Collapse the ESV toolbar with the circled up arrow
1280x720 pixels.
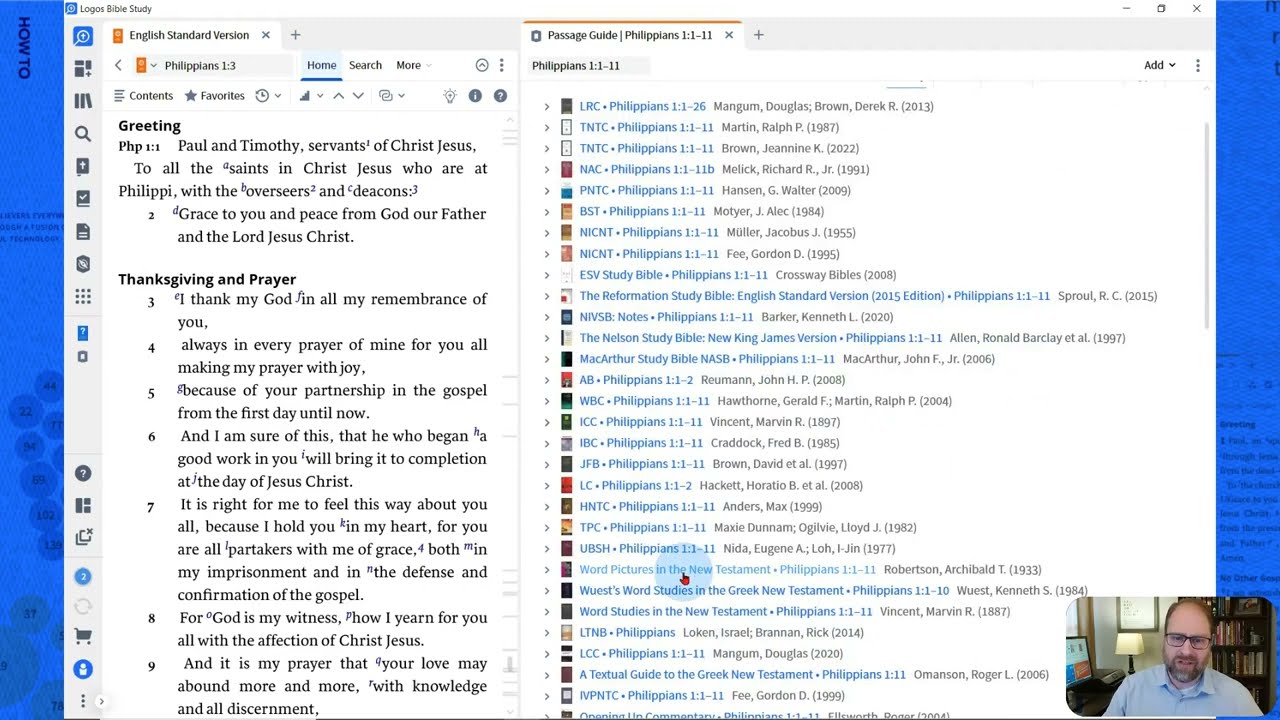482,65
